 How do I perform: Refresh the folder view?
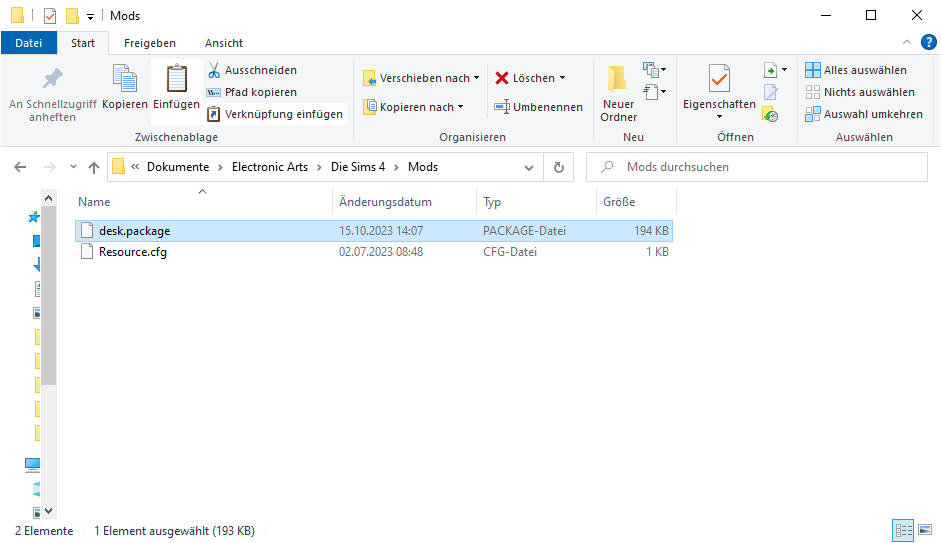(559, 167)
